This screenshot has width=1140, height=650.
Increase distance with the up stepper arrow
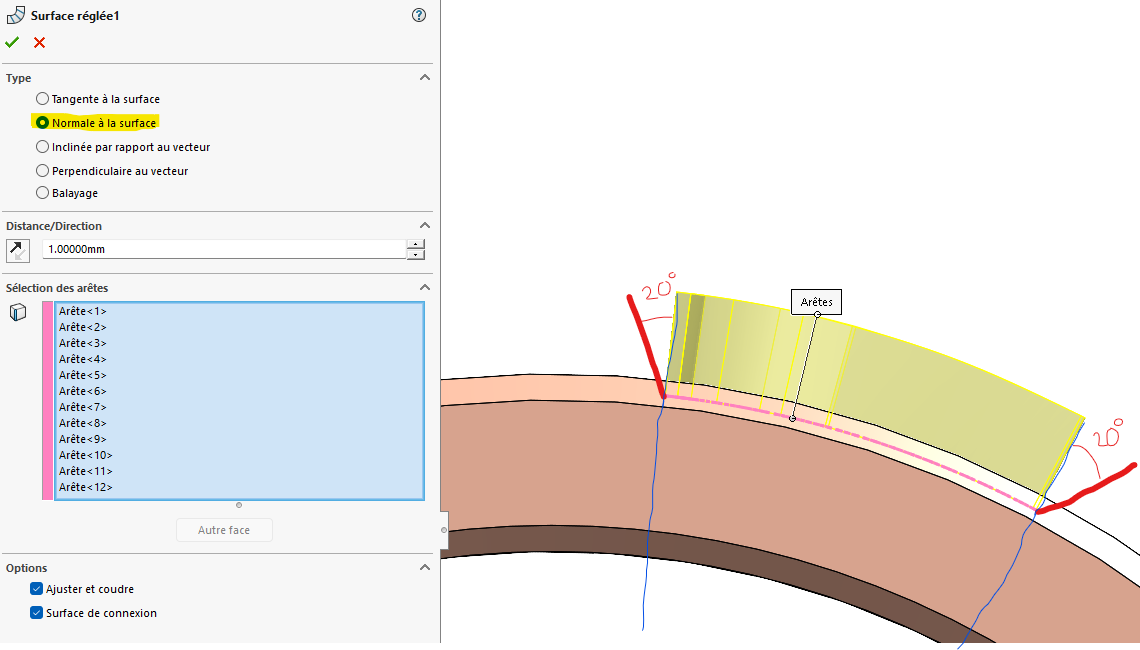point(416,244)
